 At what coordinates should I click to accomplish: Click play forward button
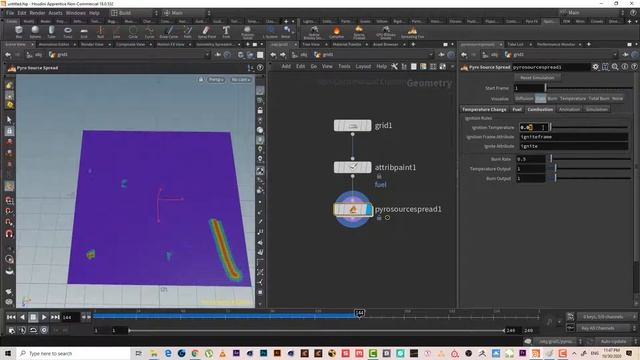click(x=44, y=317)
